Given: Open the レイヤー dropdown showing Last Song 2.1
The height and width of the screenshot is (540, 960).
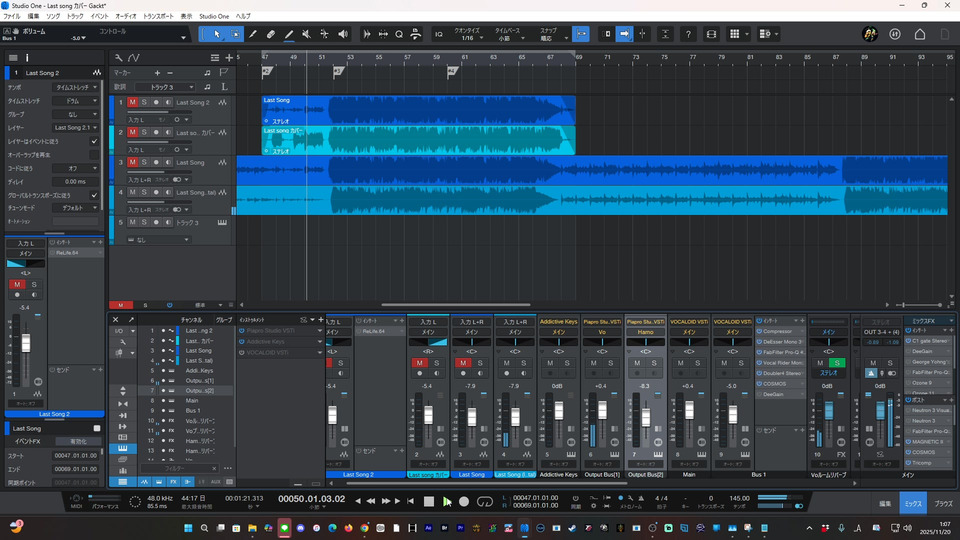Looking at the screenshot, I should [76, 128].
